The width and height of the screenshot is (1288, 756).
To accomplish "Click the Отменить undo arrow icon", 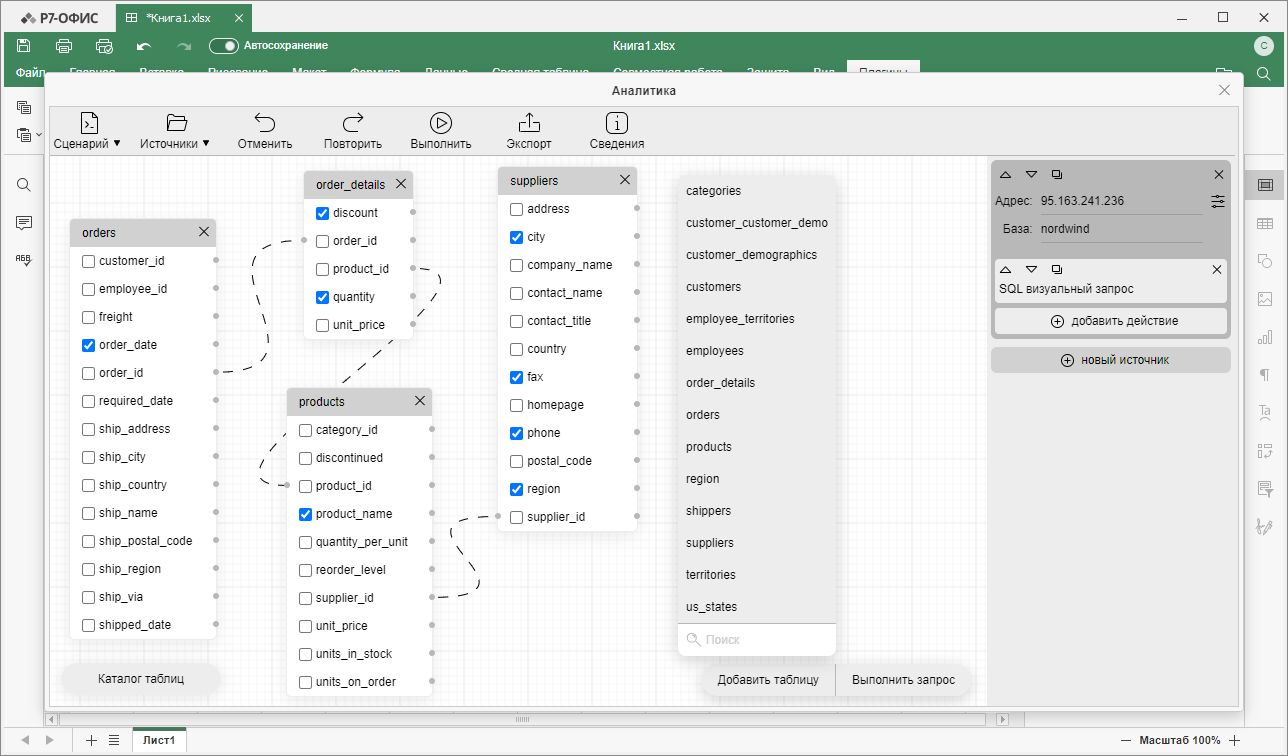I will coord(265,123).
